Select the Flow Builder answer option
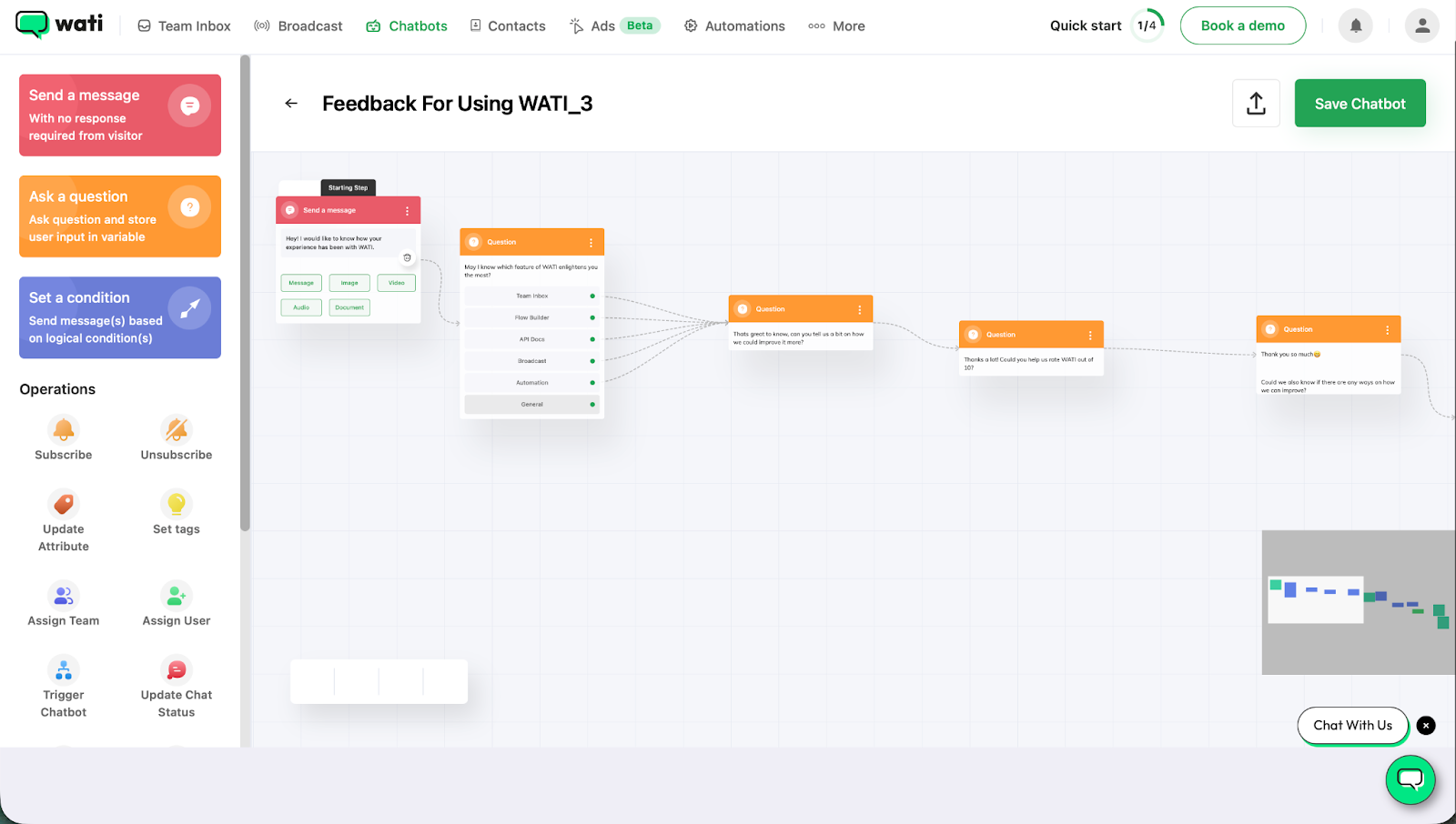Viewport: 1456px width, 824px height. [532, 317]
